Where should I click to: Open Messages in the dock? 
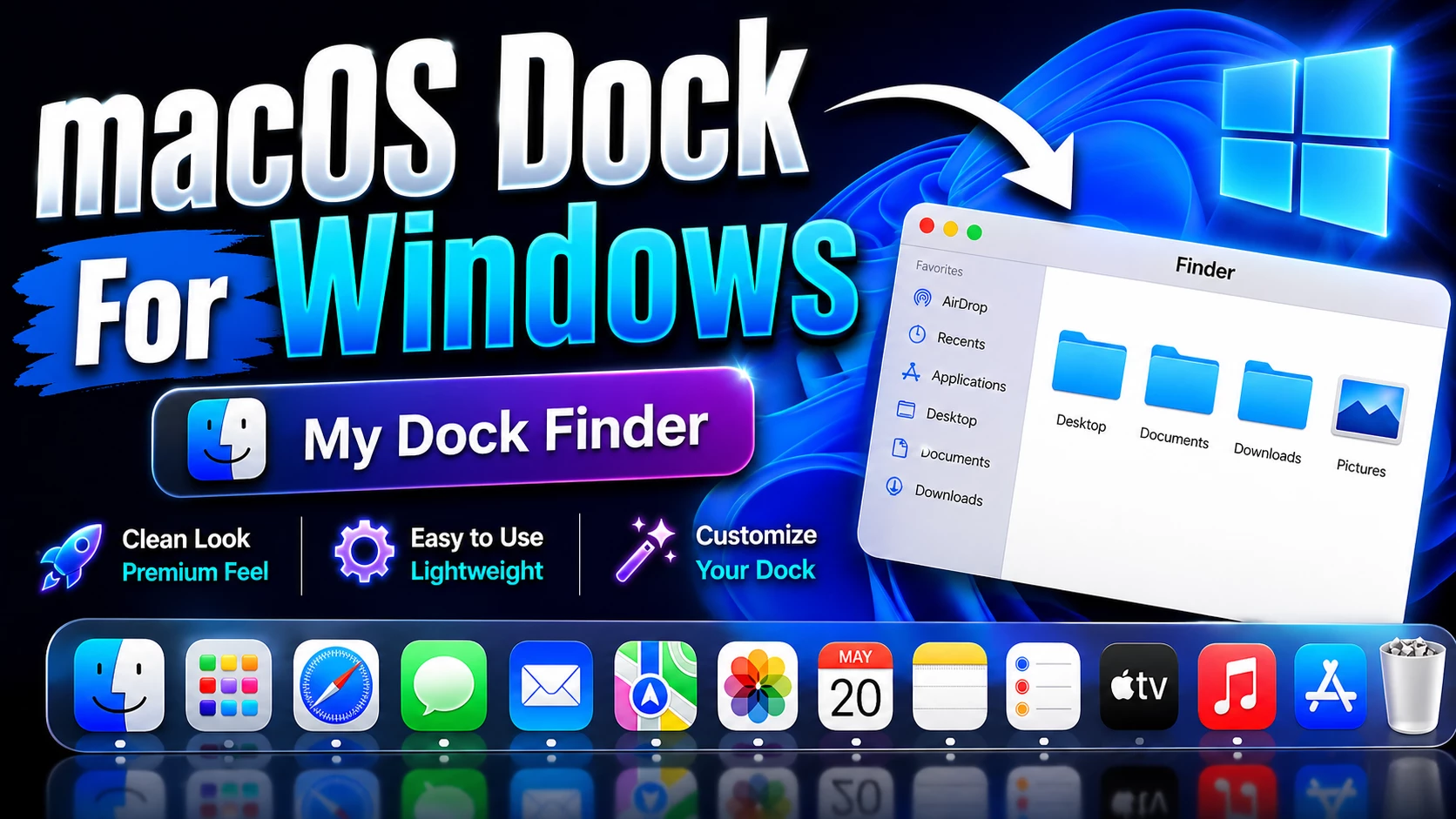coord(443,685)
